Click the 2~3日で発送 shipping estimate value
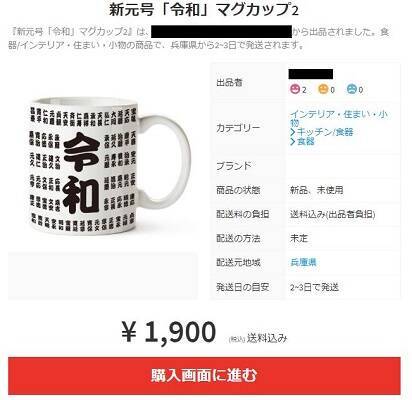 314,287
